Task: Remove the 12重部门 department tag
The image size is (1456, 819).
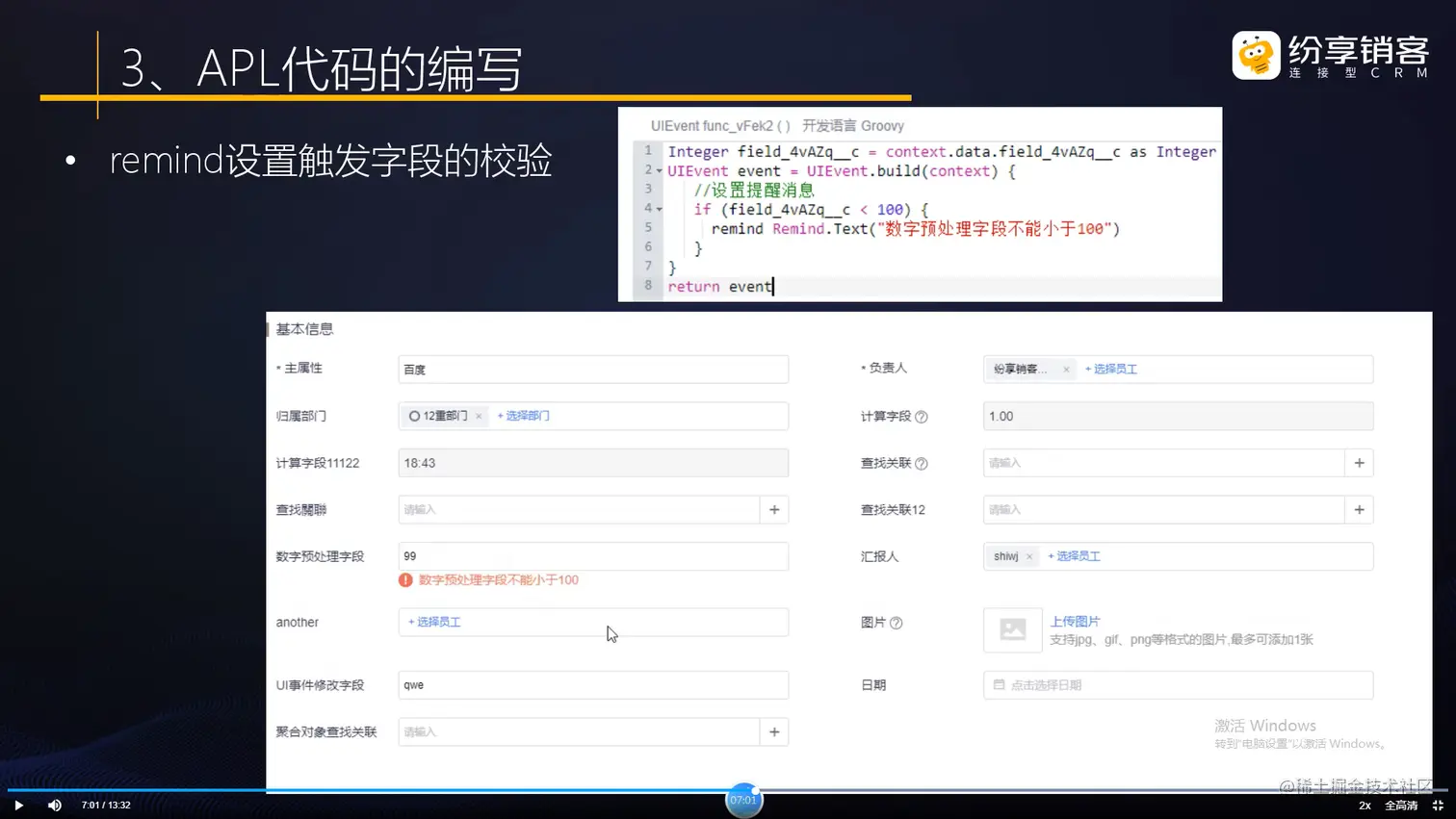Action: [479, 416]
